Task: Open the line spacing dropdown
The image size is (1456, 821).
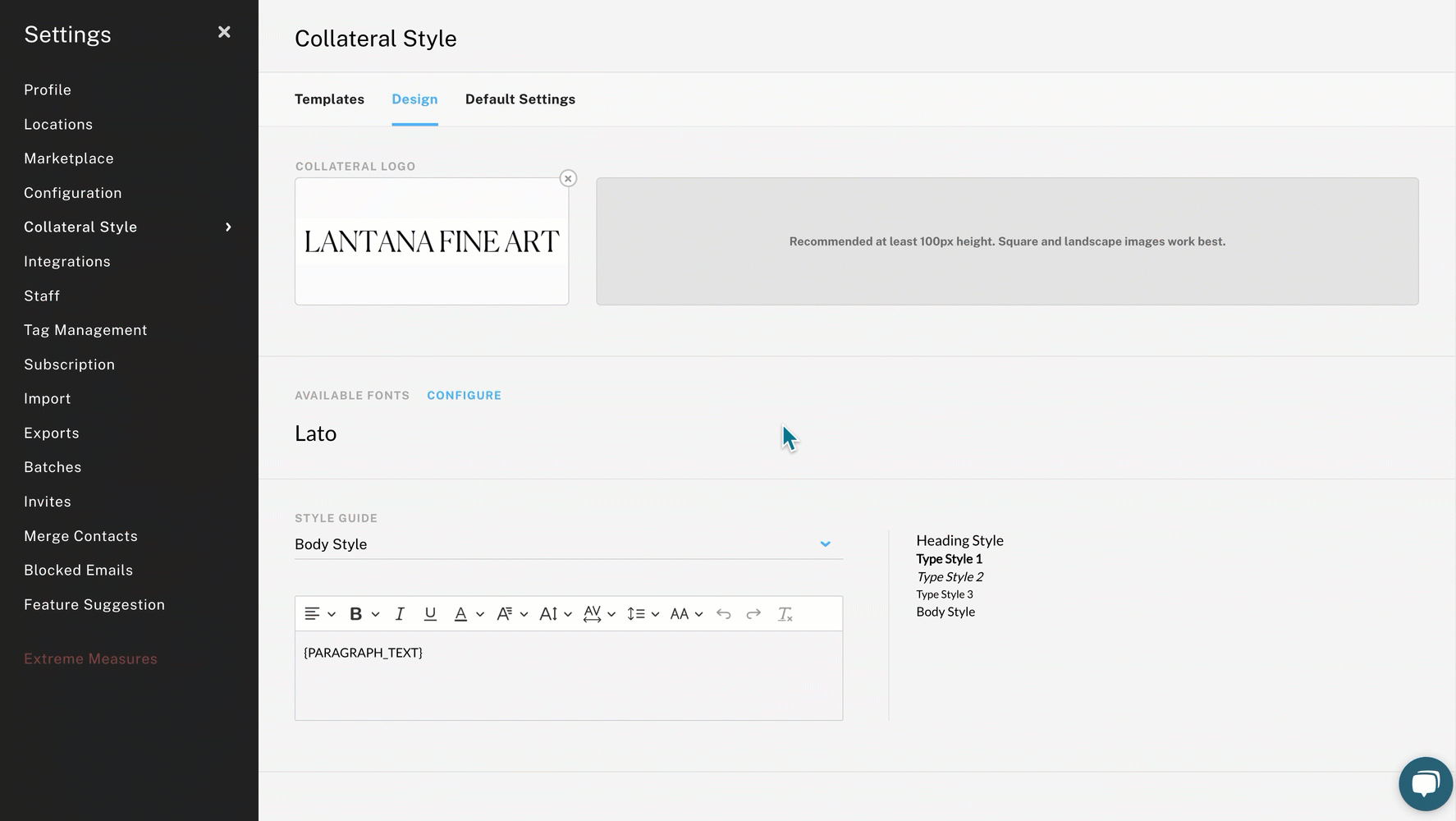Action: click(643, 614)
